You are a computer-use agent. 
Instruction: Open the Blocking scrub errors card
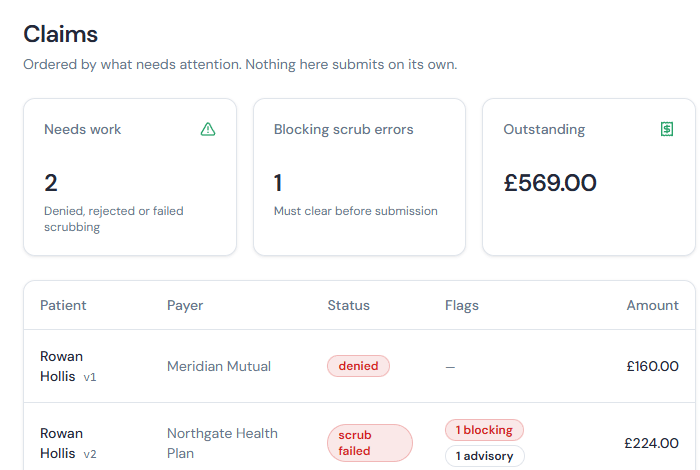pos(359,177)
